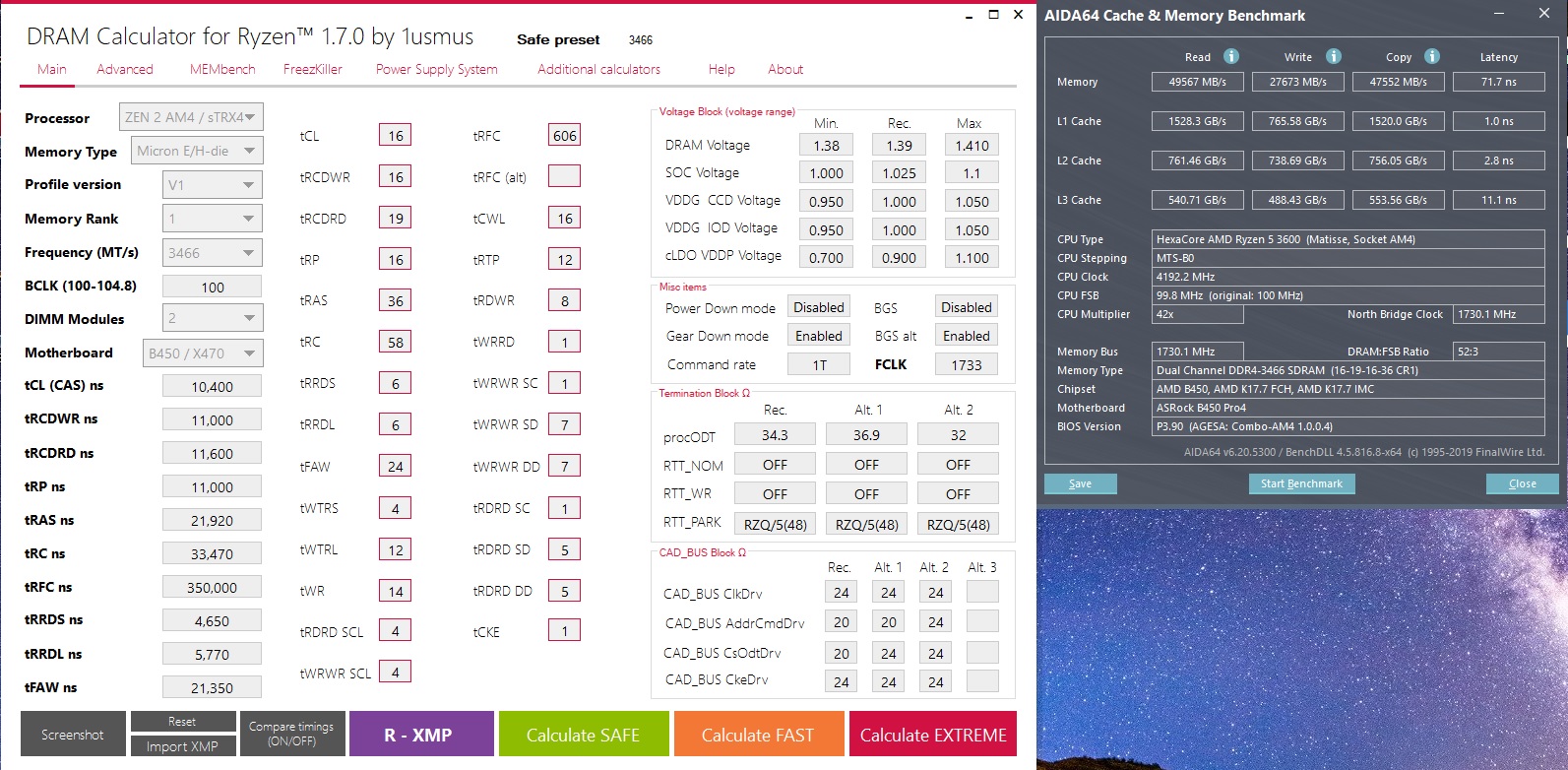Click the procODT Rec. value 34.3

point(775,434)
